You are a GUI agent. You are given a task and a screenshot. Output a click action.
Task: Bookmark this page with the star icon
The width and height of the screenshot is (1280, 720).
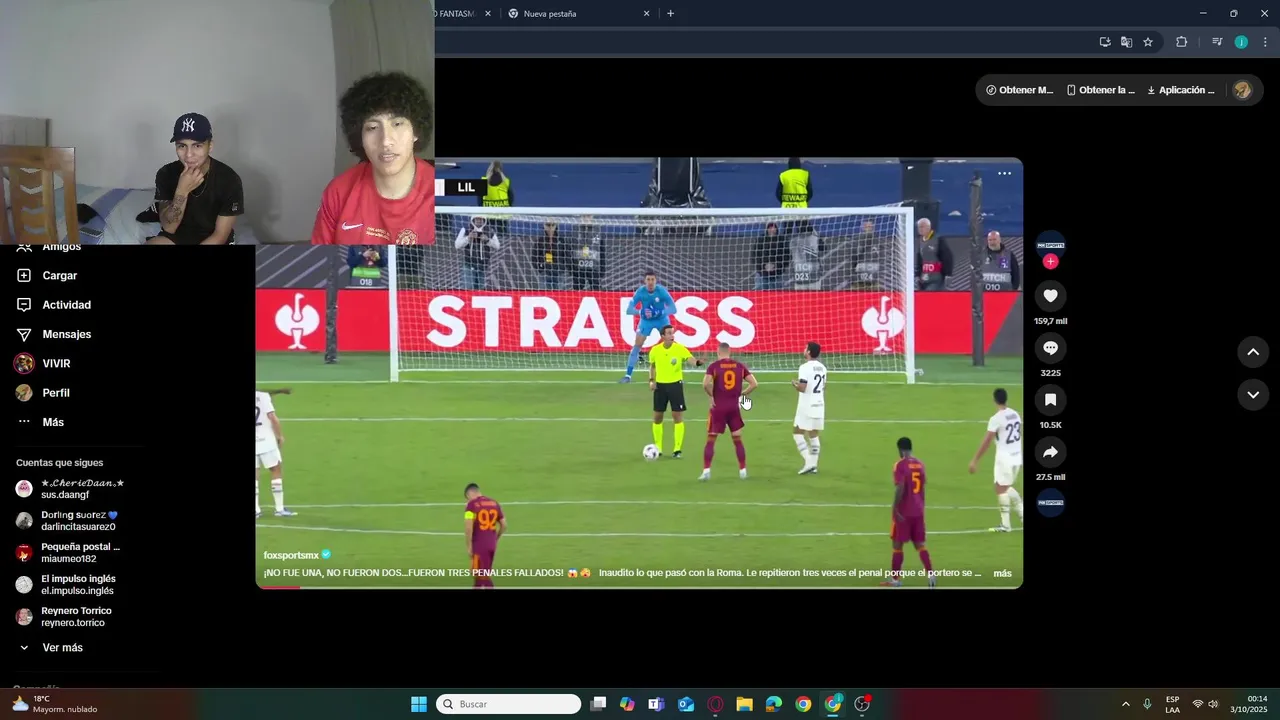pos(1148,42)
